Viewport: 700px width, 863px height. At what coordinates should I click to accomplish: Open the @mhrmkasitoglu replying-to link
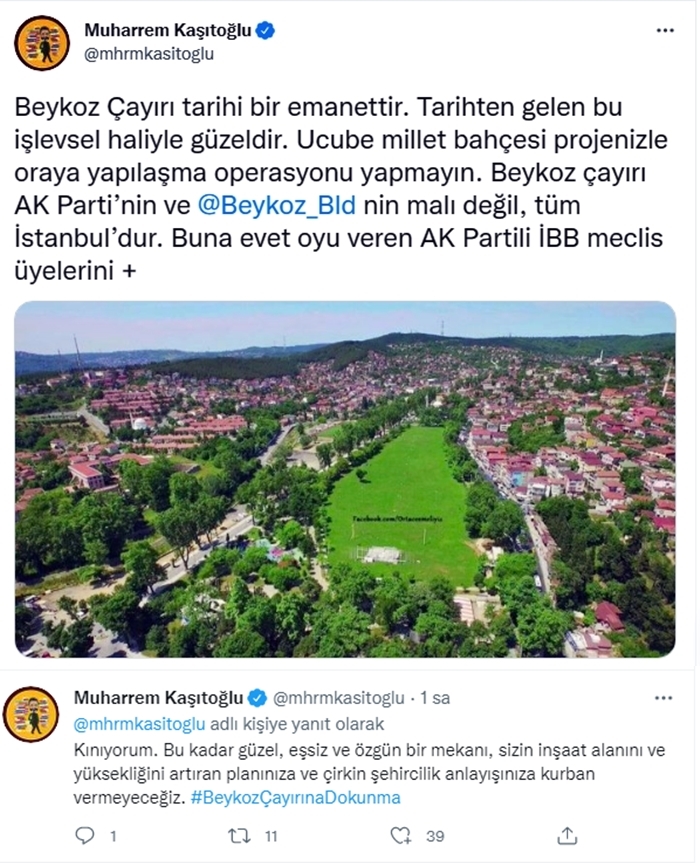pos(139,724)
